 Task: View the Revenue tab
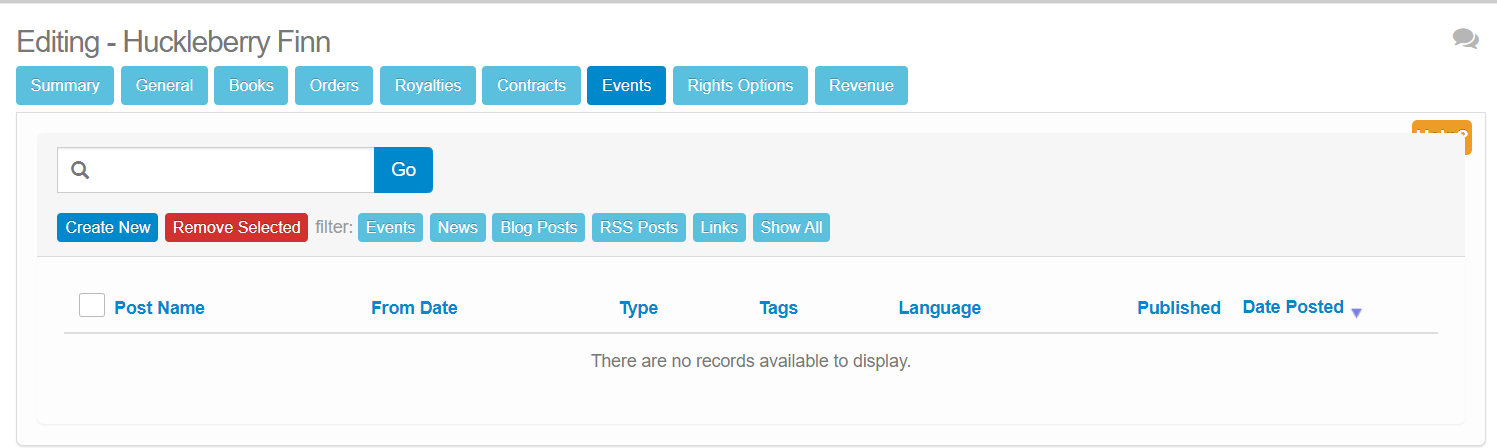(861, 85)
